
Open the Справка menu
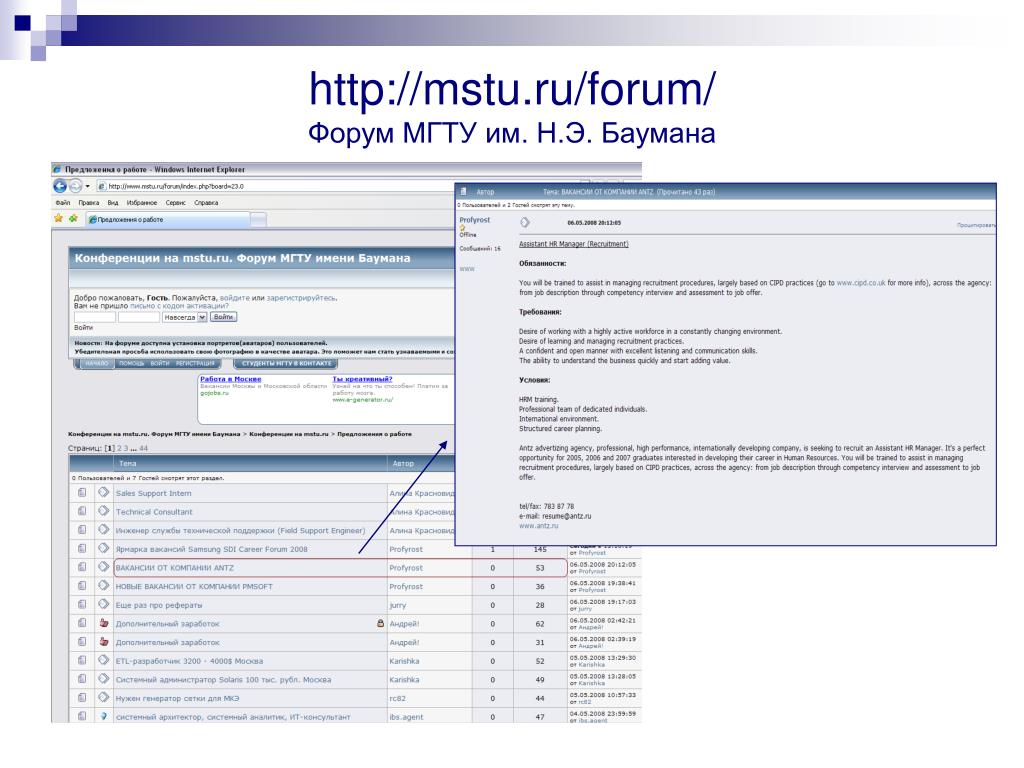point(206,203)
